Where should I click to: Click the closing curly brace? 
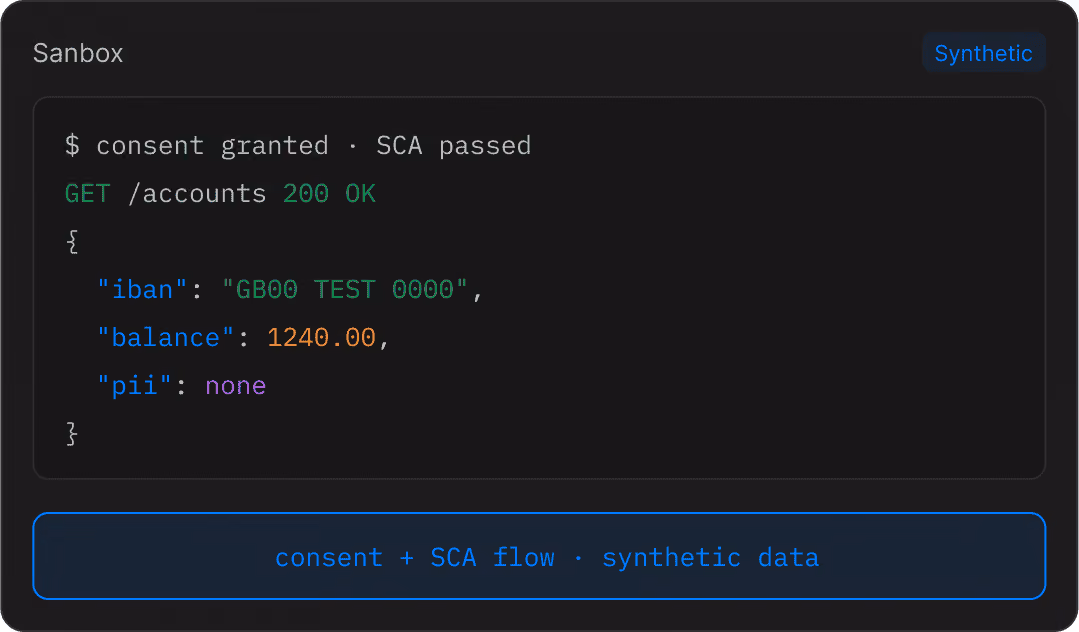tap(72, 434)
